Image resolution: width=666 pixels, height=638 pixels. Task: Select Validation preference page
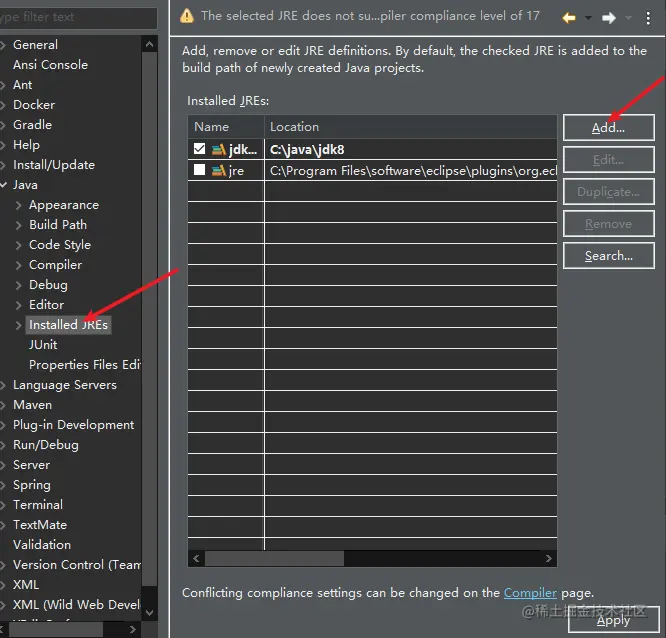[42, 545]
